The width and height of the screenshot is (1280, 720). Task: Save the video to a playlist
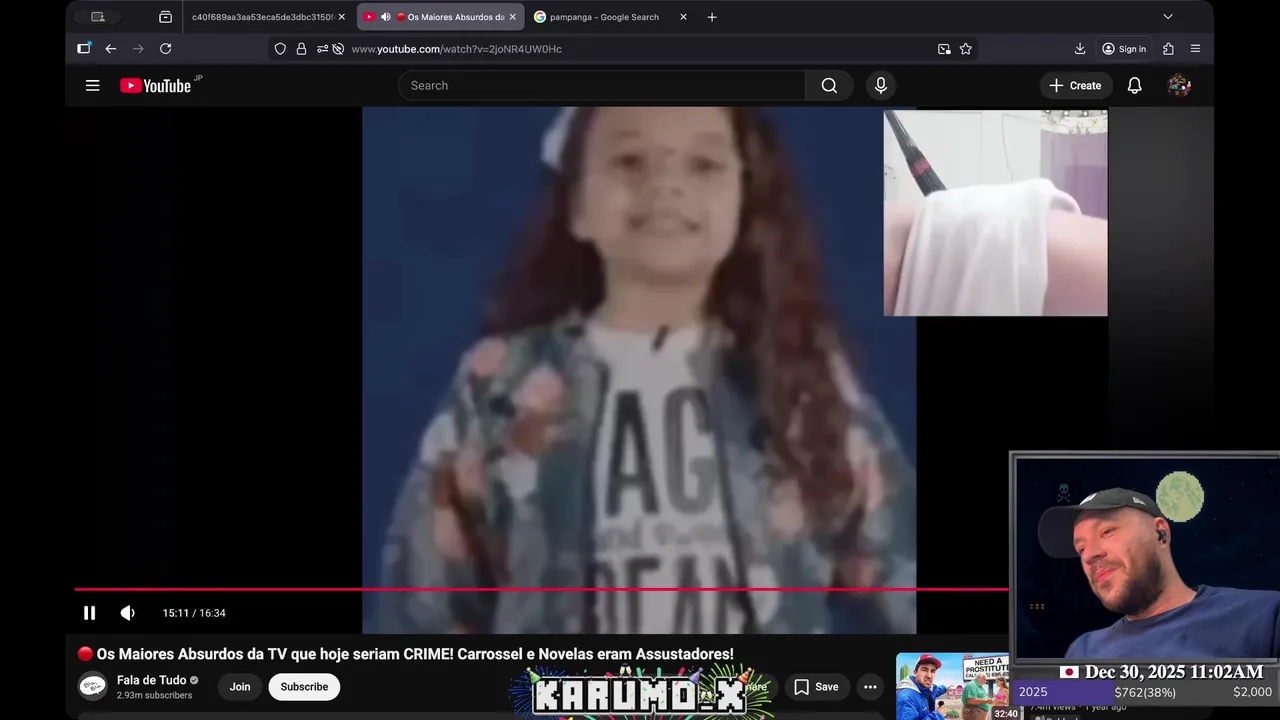[x=816, y=687]
